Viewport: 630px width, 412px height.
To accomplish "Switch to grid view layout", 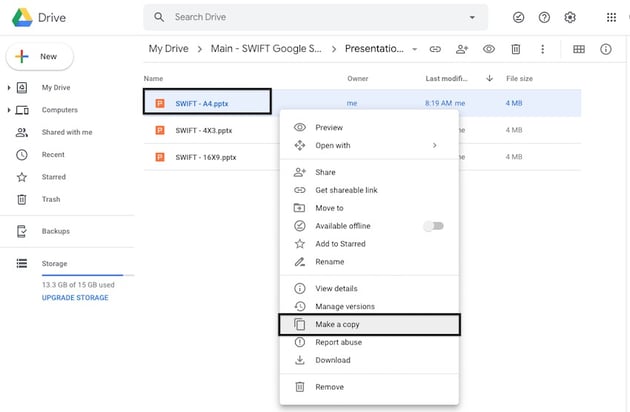I will coord(579,49).
